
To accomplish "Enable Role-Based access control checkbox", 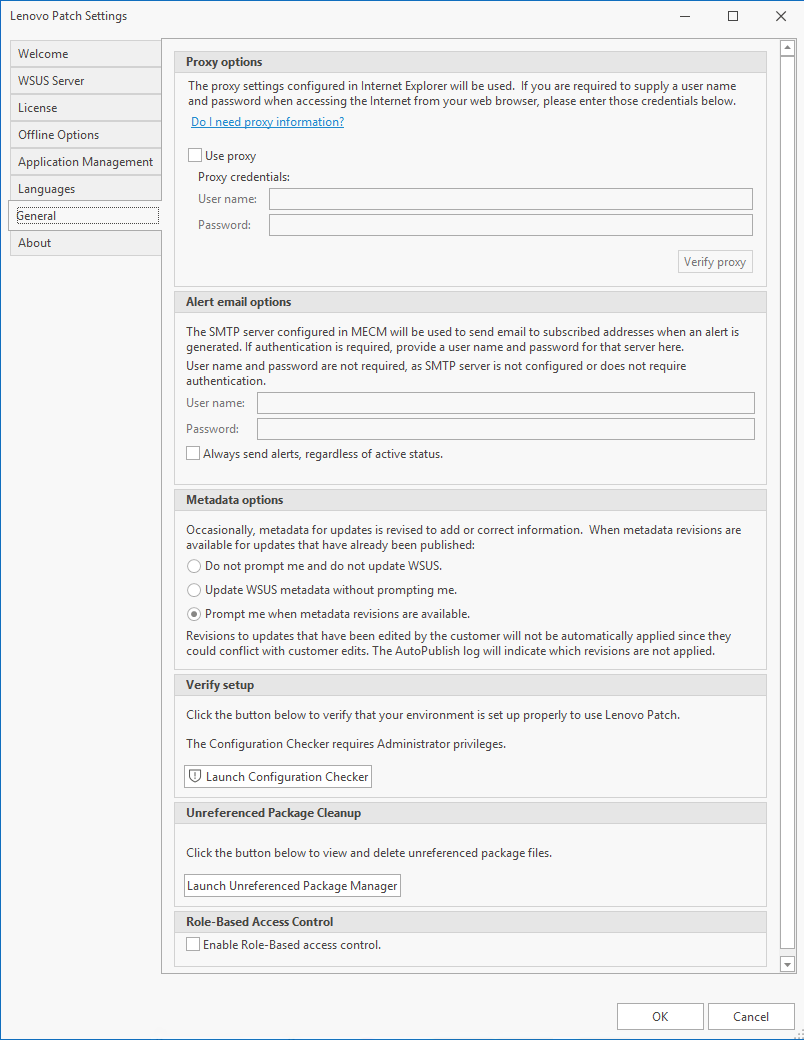I will [193, 944].
